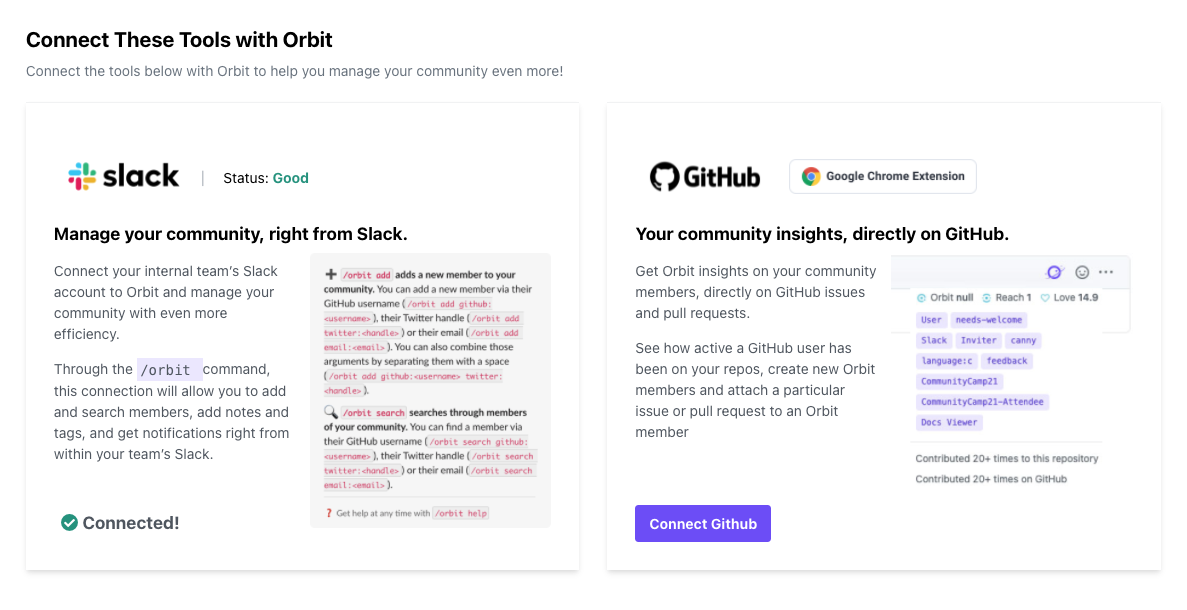This screenshot has height=610, width=1187.
Task: Select the CommunityCamp21-Attendee tag
Action: pos(982,402)
